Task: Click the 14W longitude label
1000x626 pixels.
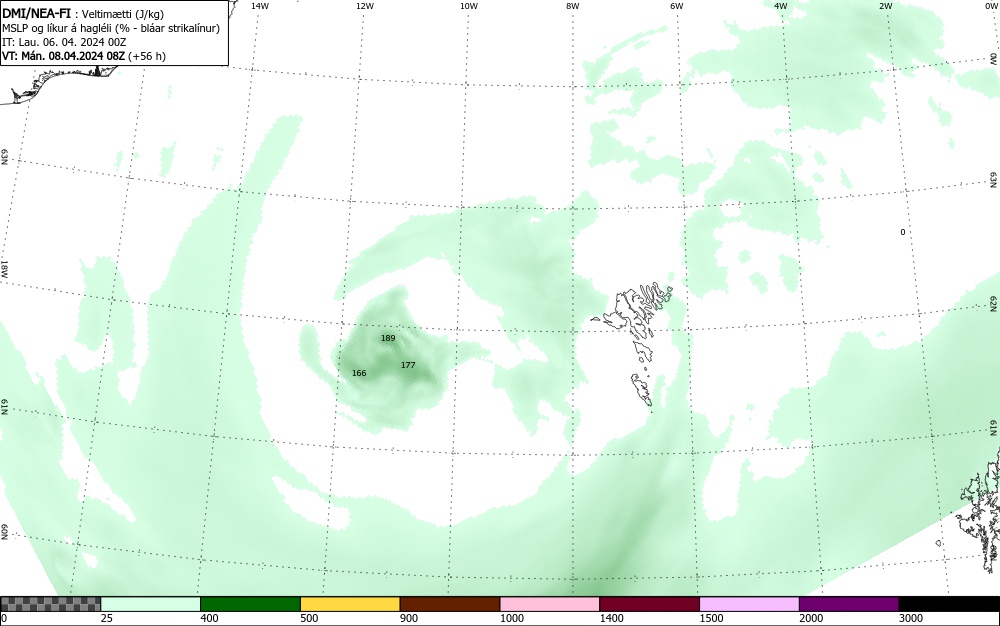Action: [260, 6]
